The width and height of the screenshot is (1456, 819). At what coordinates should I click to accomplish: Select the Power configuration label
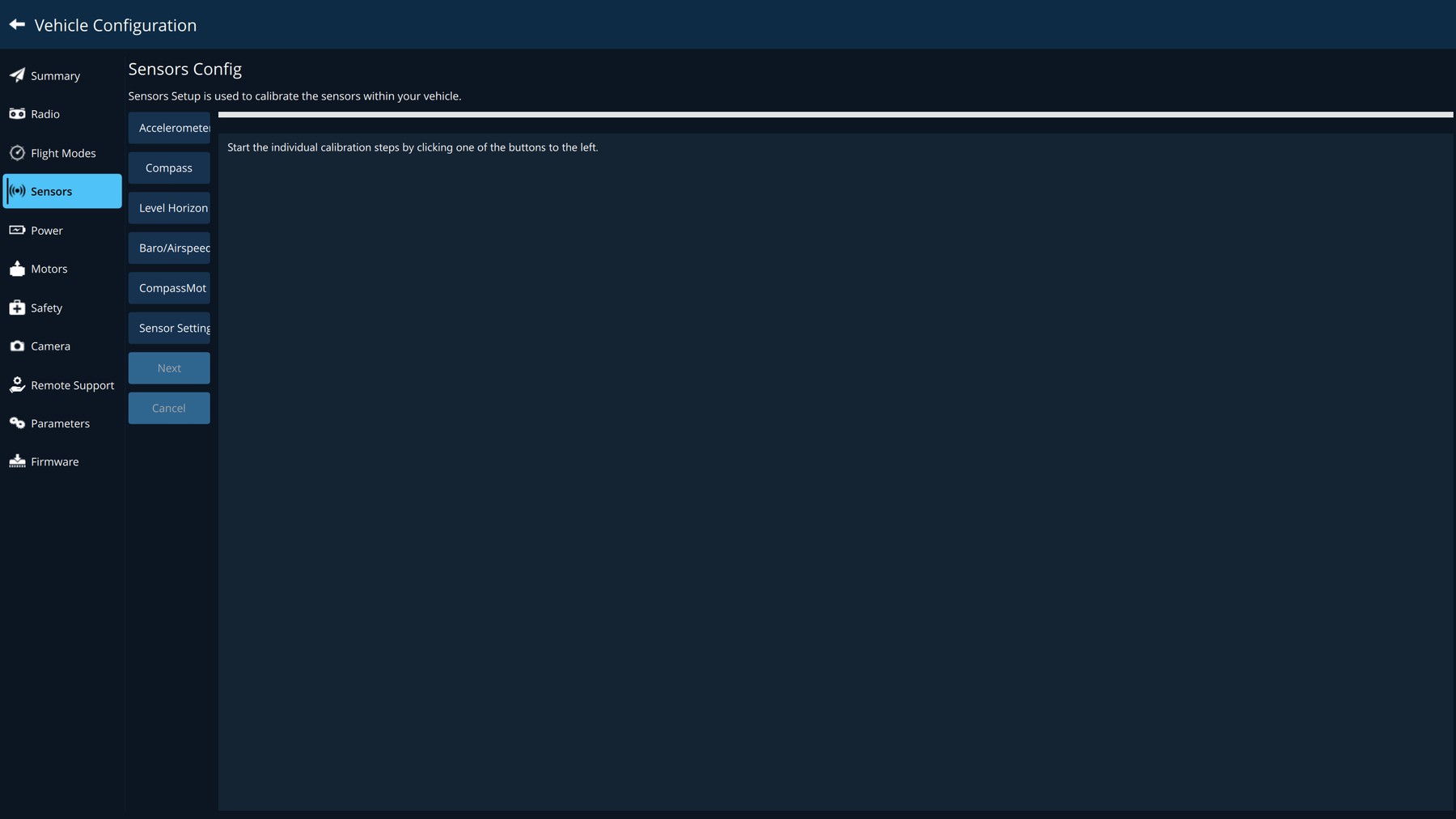pyautogui.click(x=47, y=231)
